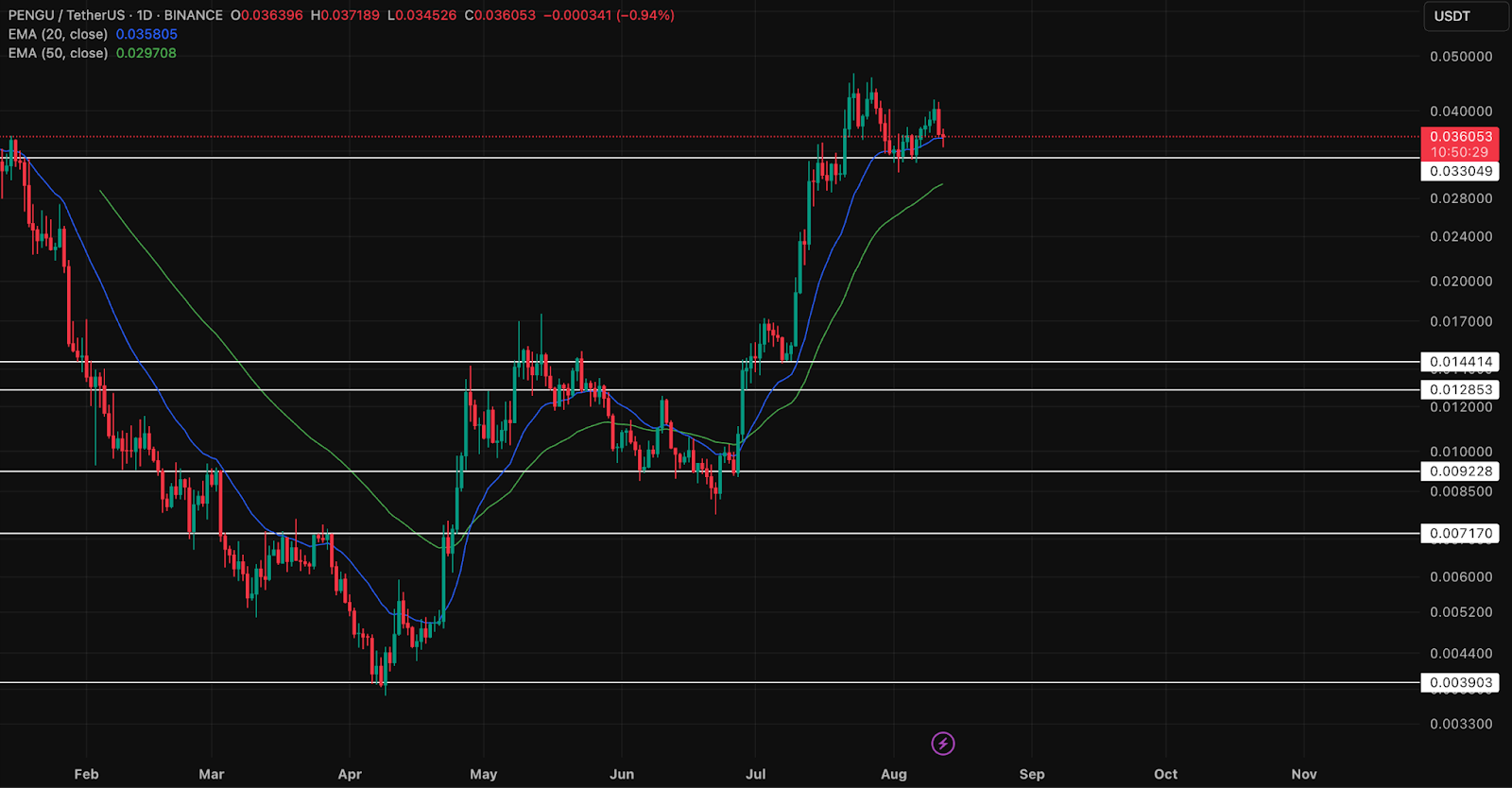Image resolution: width=1512 pixels, height=788 pixels.
Task: Click the 0.020000 price scale label
Action: coord(1461,282)
